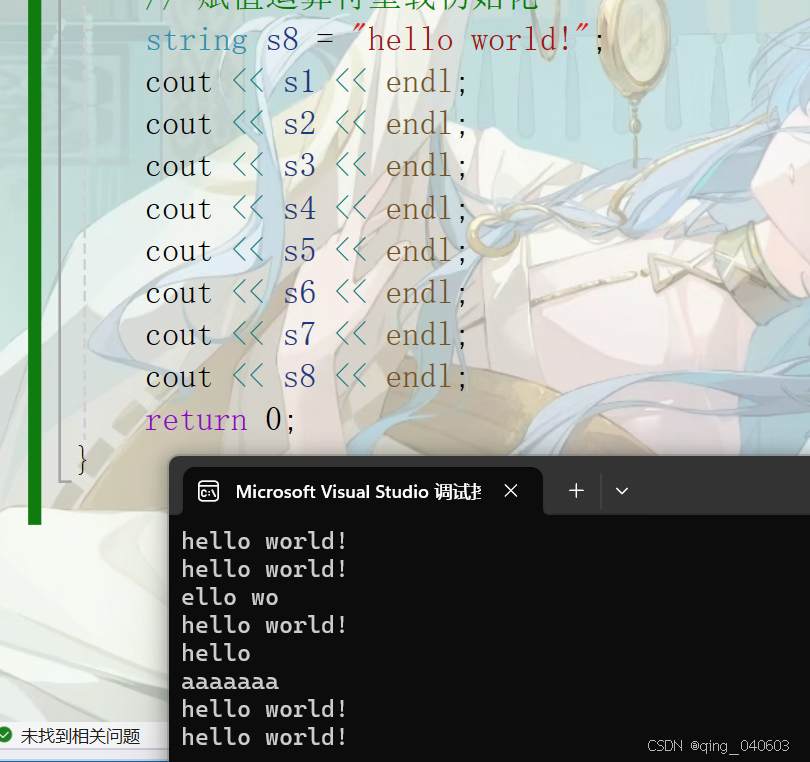Click the code line 'cout << s8 << endl;'
The width and height of the screenshot is (810, 762).
tap(306, 377)
